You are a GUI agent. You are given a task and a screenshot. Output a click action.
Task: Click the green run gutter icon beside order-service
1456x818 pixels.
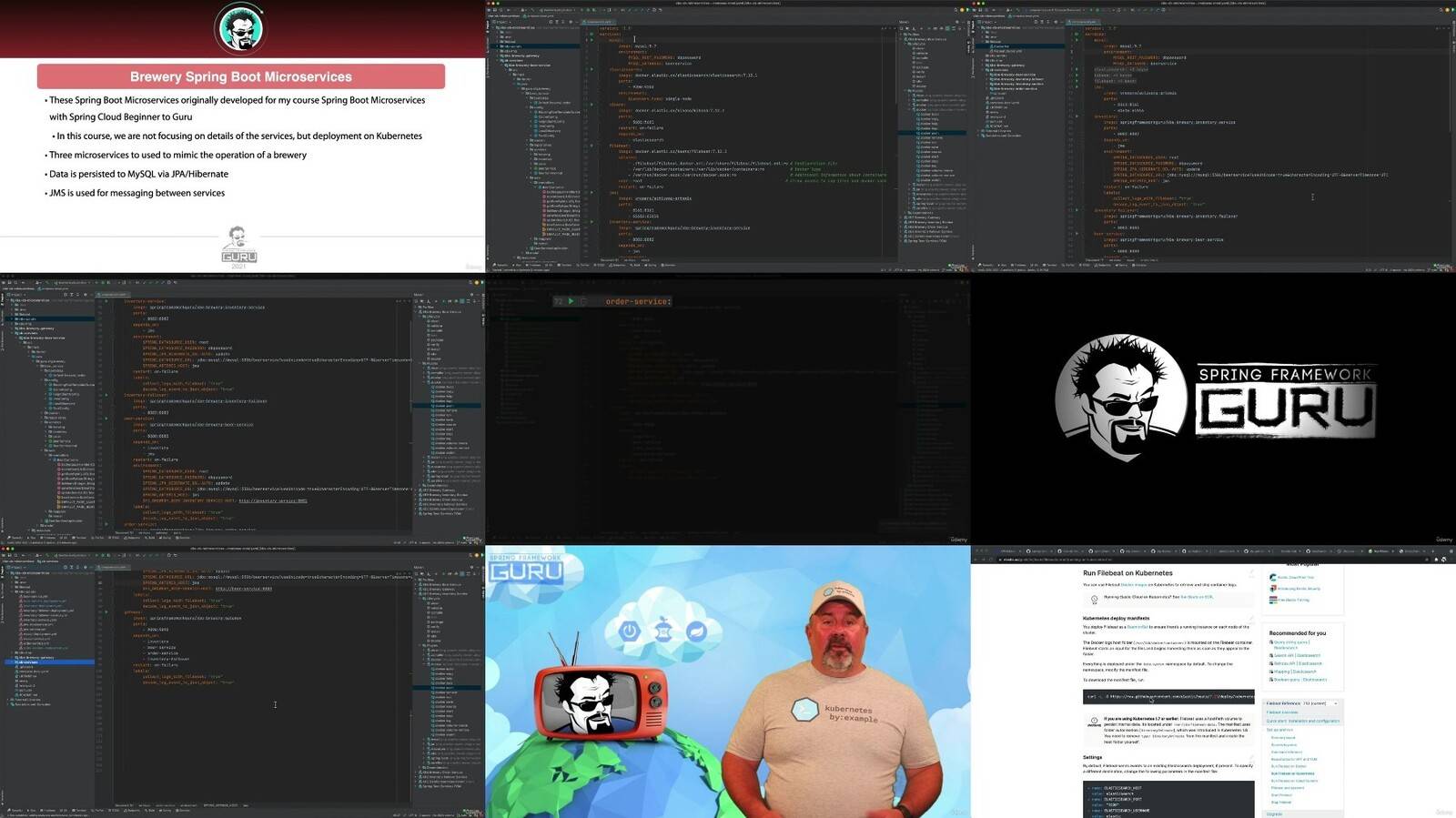click(x=571, y=301)
